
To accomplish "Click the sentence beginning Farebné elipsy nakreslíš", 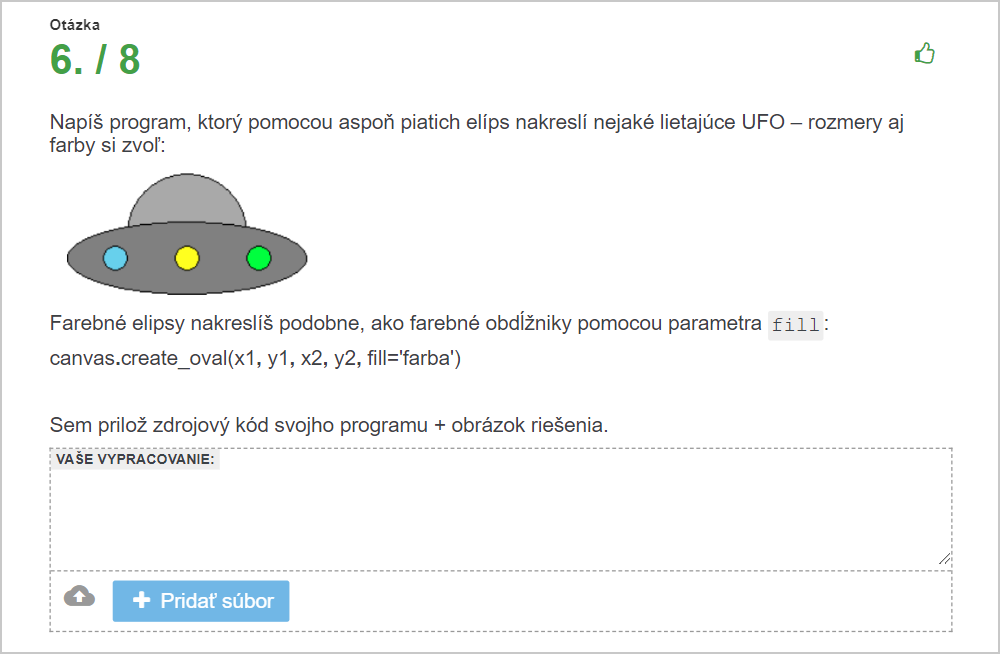I will [439, 323].
